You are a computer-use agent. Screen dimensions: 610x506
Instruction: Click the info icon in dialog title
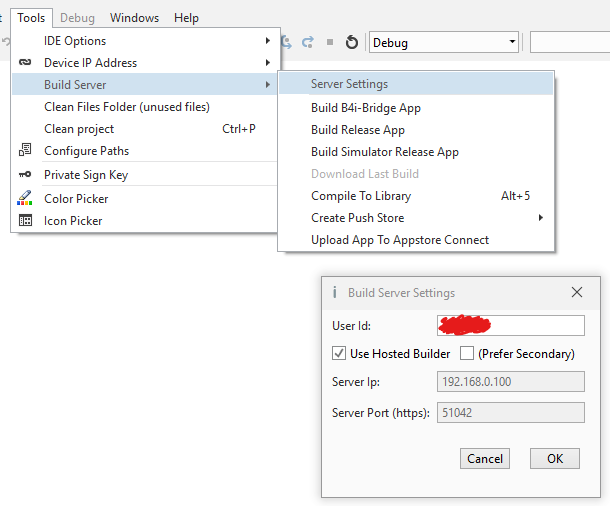333,293
